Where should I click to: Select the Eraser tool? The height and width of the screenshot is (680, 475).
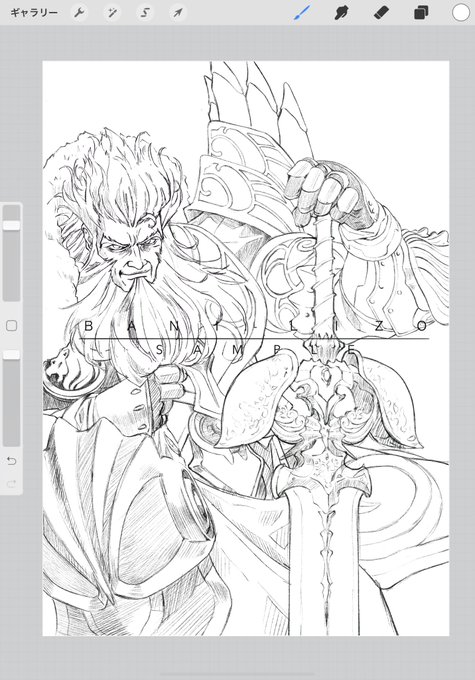tap(381, 13)
